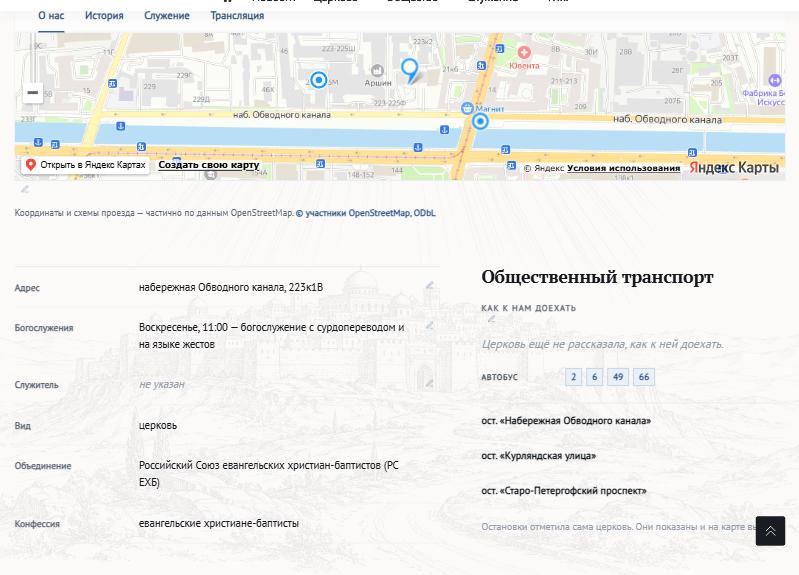Image resolution: width=799 pixels, height=575 pixels.
Task: Click the scroll-to-top arrow button
Action: pyautogui.click(x=770, y=531)
